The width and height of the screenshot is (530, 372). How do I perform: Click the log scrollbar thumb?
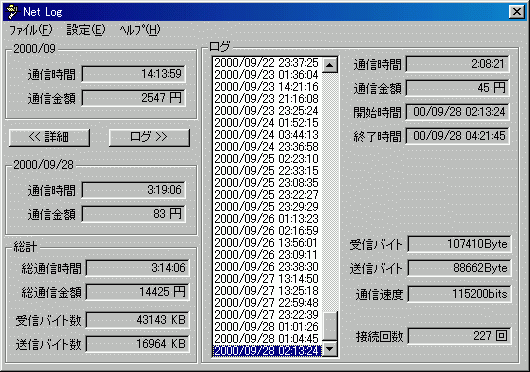point(330,326)
